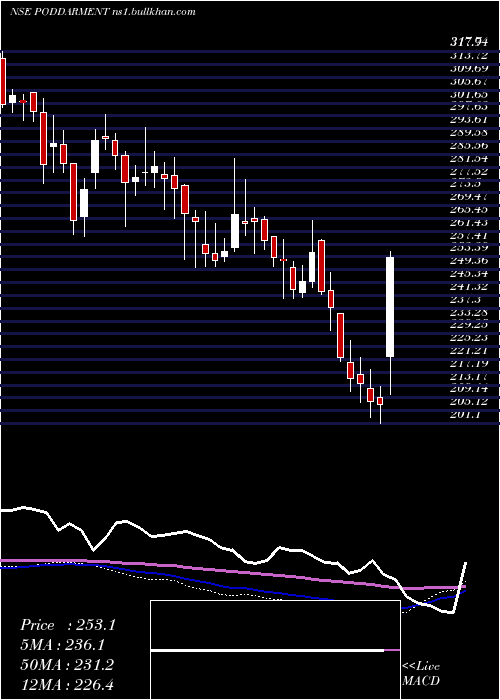Viewport: 500px width, 700px height.
Task: Click the purple segment of the MACD box line
Action: (392, 650)
